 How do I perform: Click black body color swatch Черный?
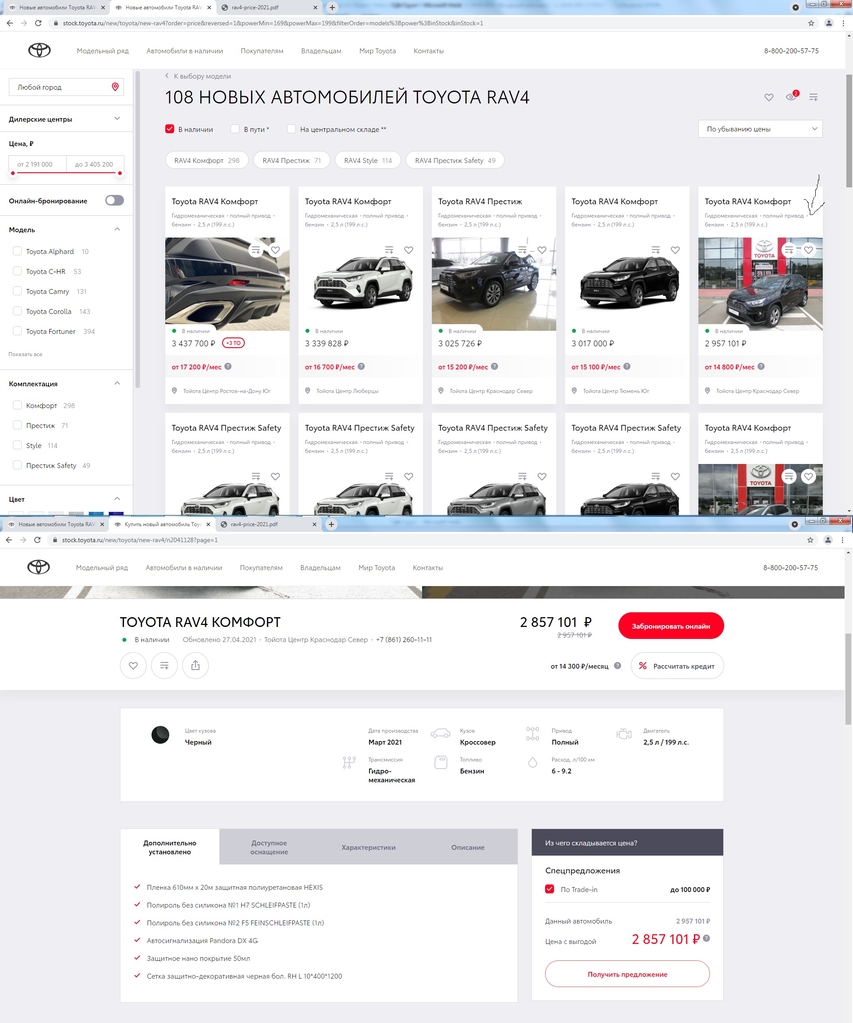coord(161,735)
